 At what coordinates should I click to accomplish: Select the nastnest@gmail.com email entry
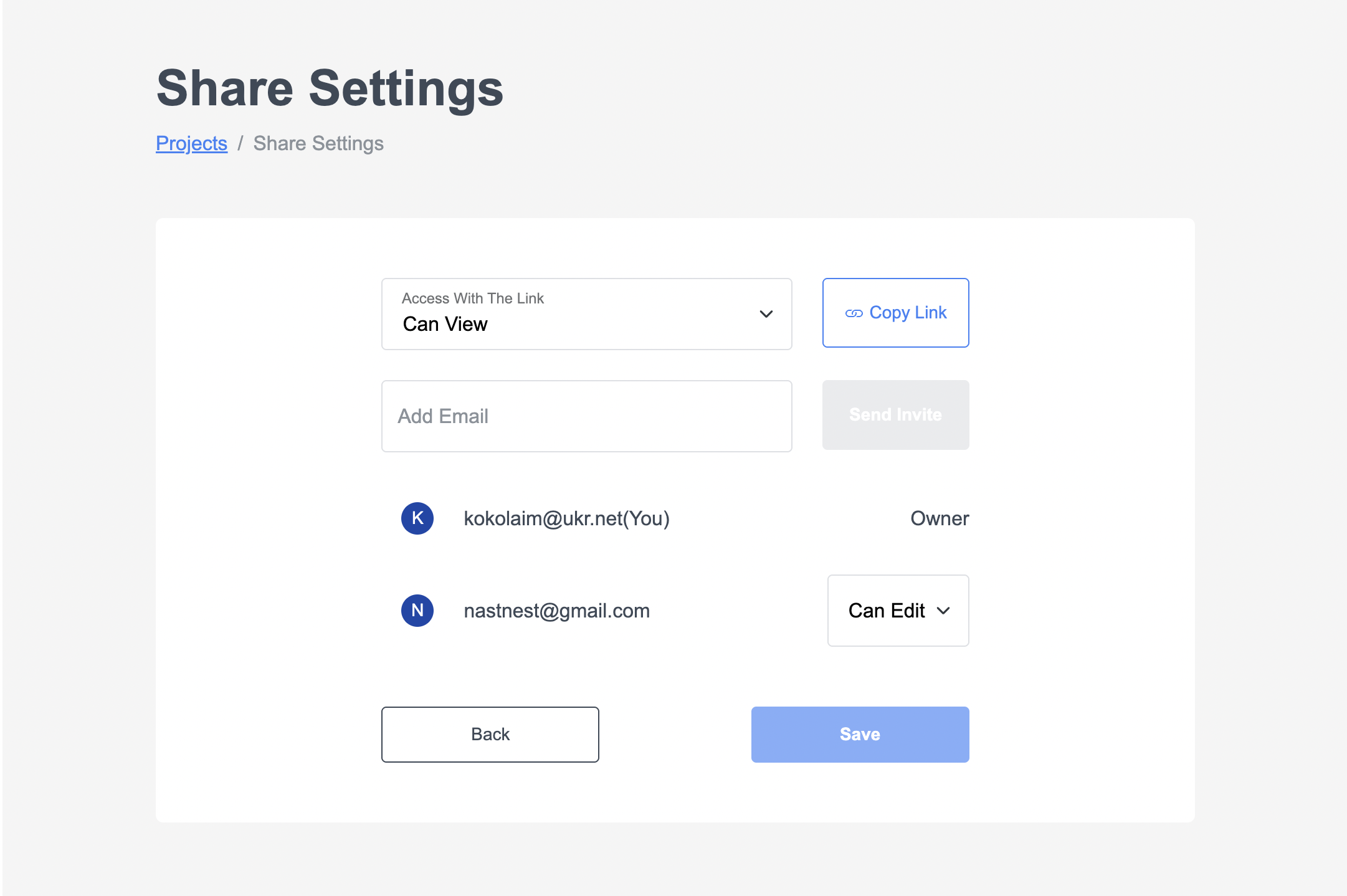tap(556, 611)
